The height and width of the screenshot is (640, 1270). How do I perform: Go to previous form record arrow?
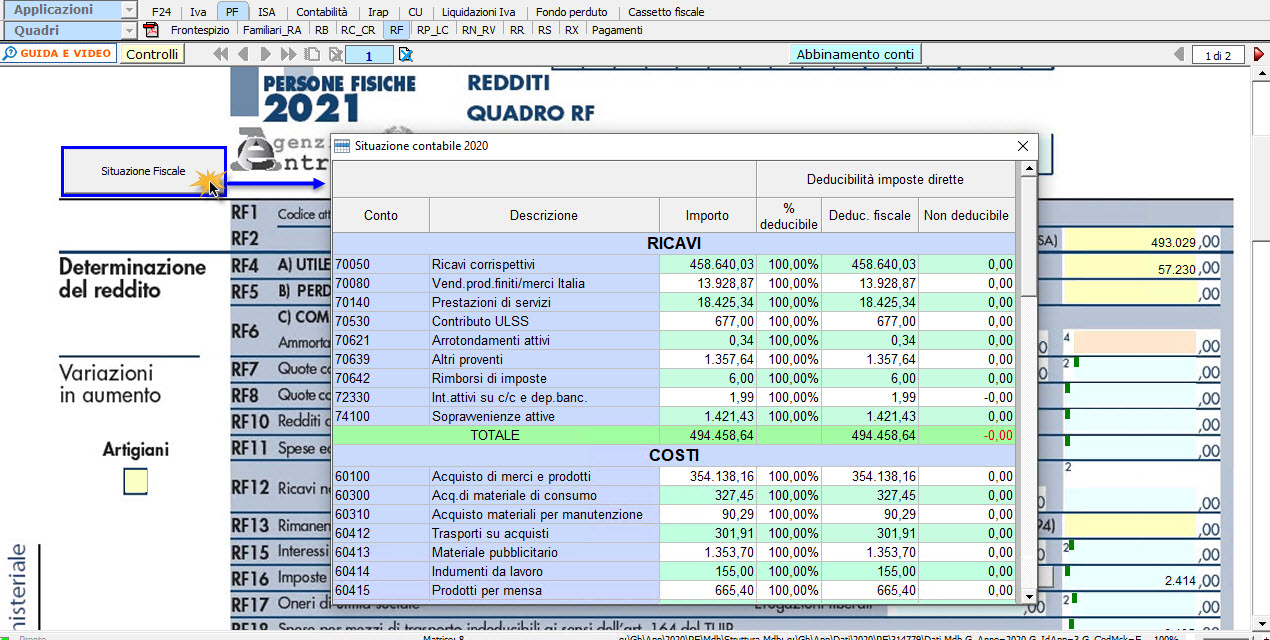pos(242,54)
